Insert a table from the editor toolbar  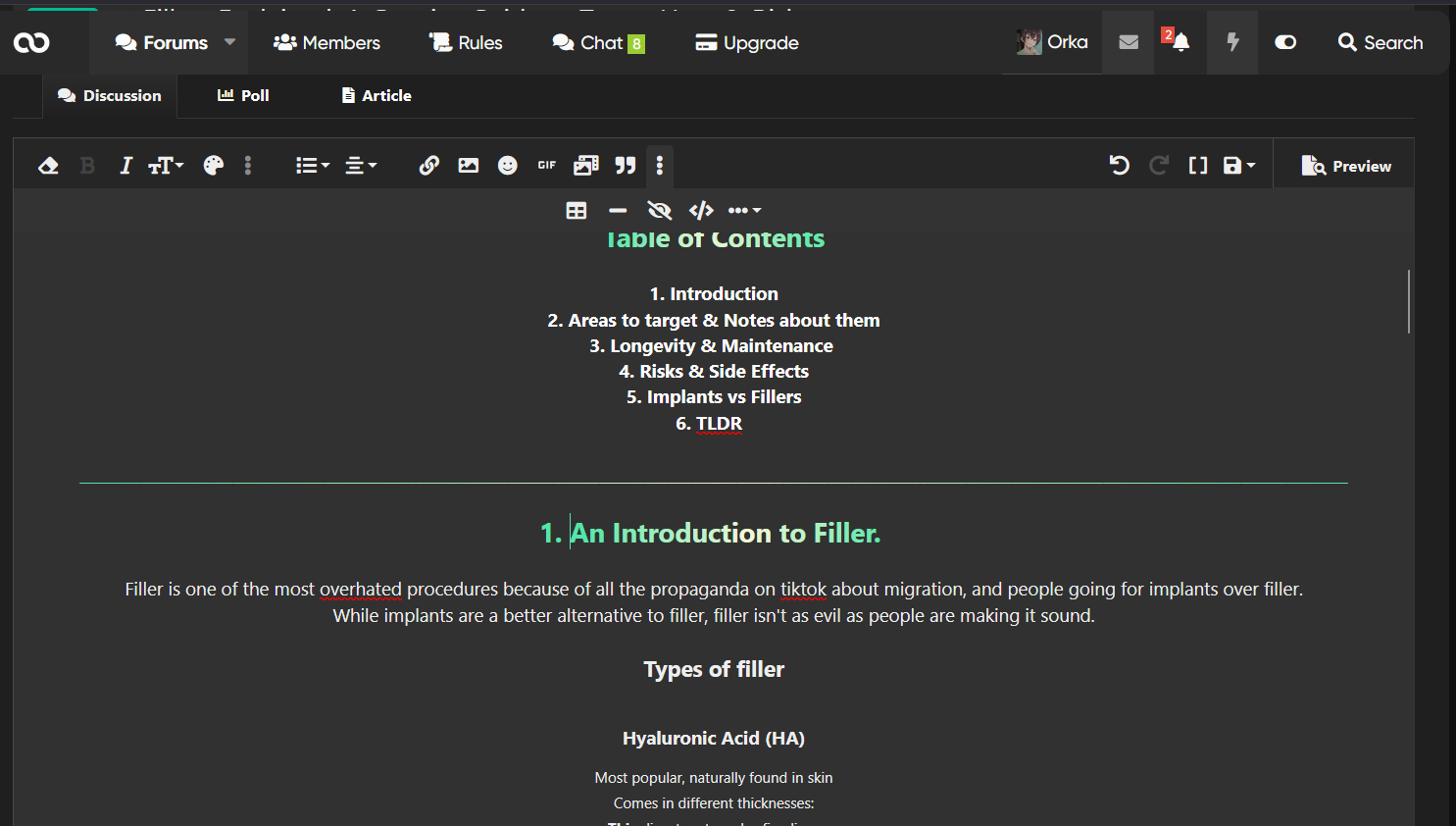coord(577,210)
